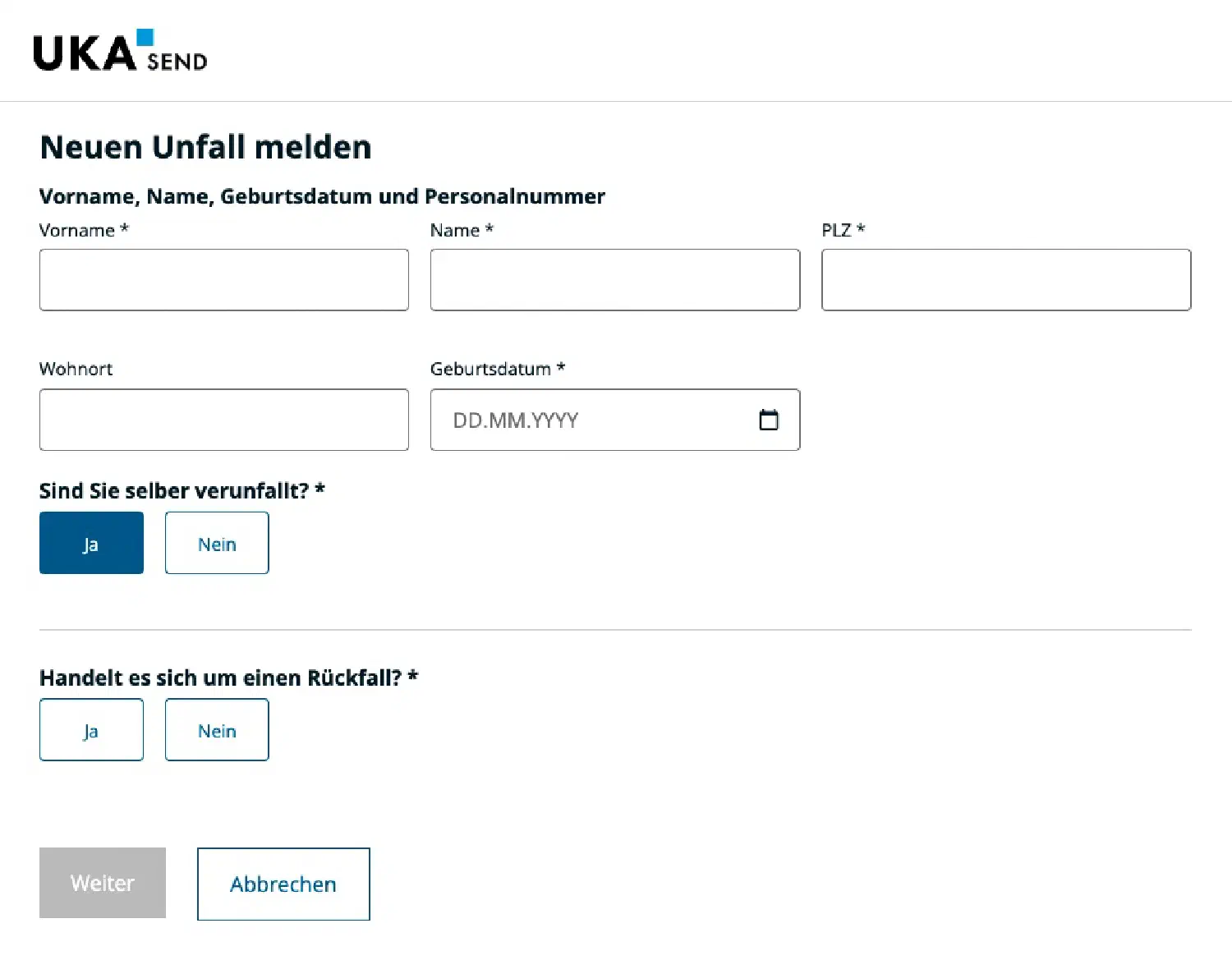
Task: Click the 'Neuen Unfall melden' page heading
Action: pos(205,146)
